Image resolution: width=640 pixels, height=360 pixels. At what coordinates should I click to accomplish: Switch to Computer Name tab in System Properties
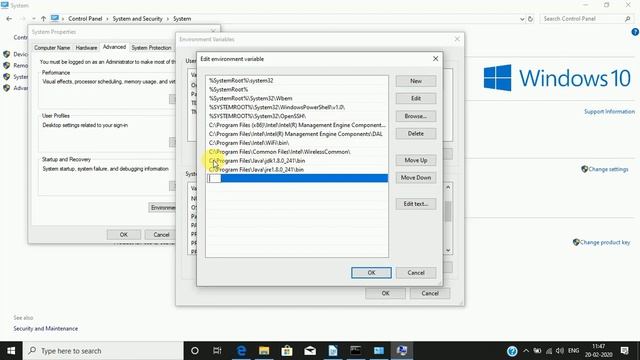pyautogui.click(x=52, y=48)
